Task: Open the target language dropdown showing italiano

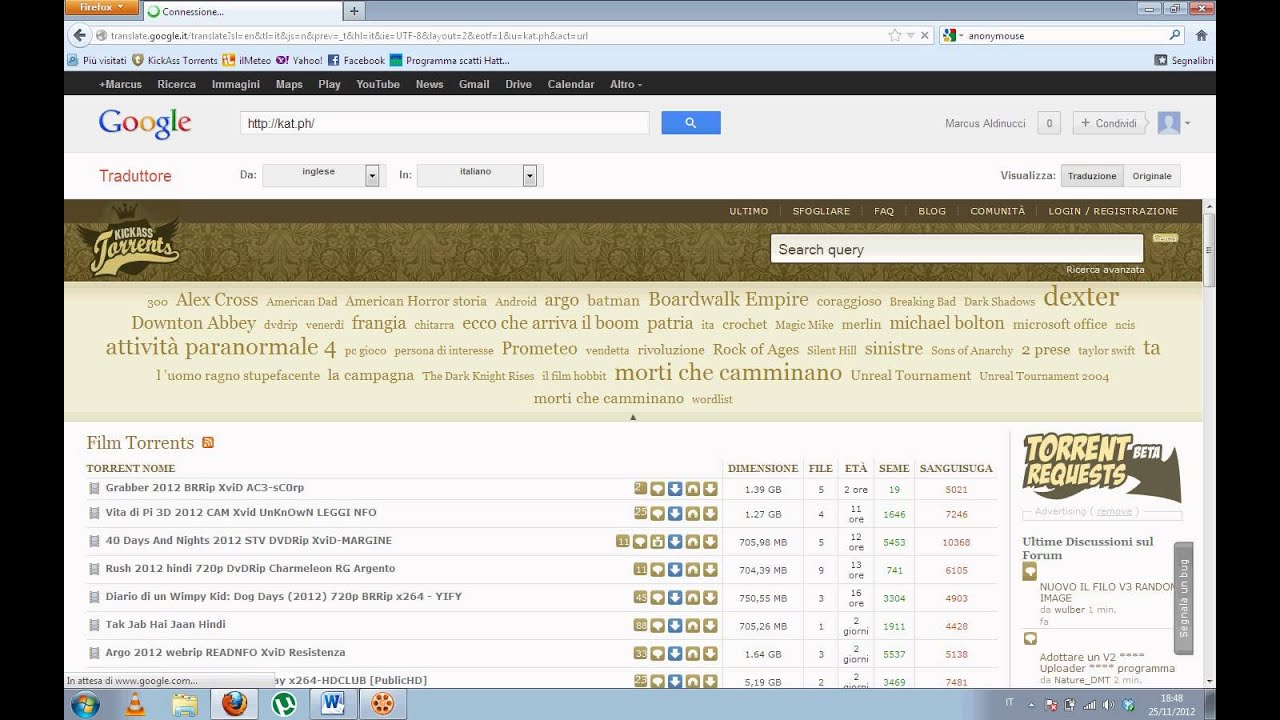Action: tap(530, 176)
